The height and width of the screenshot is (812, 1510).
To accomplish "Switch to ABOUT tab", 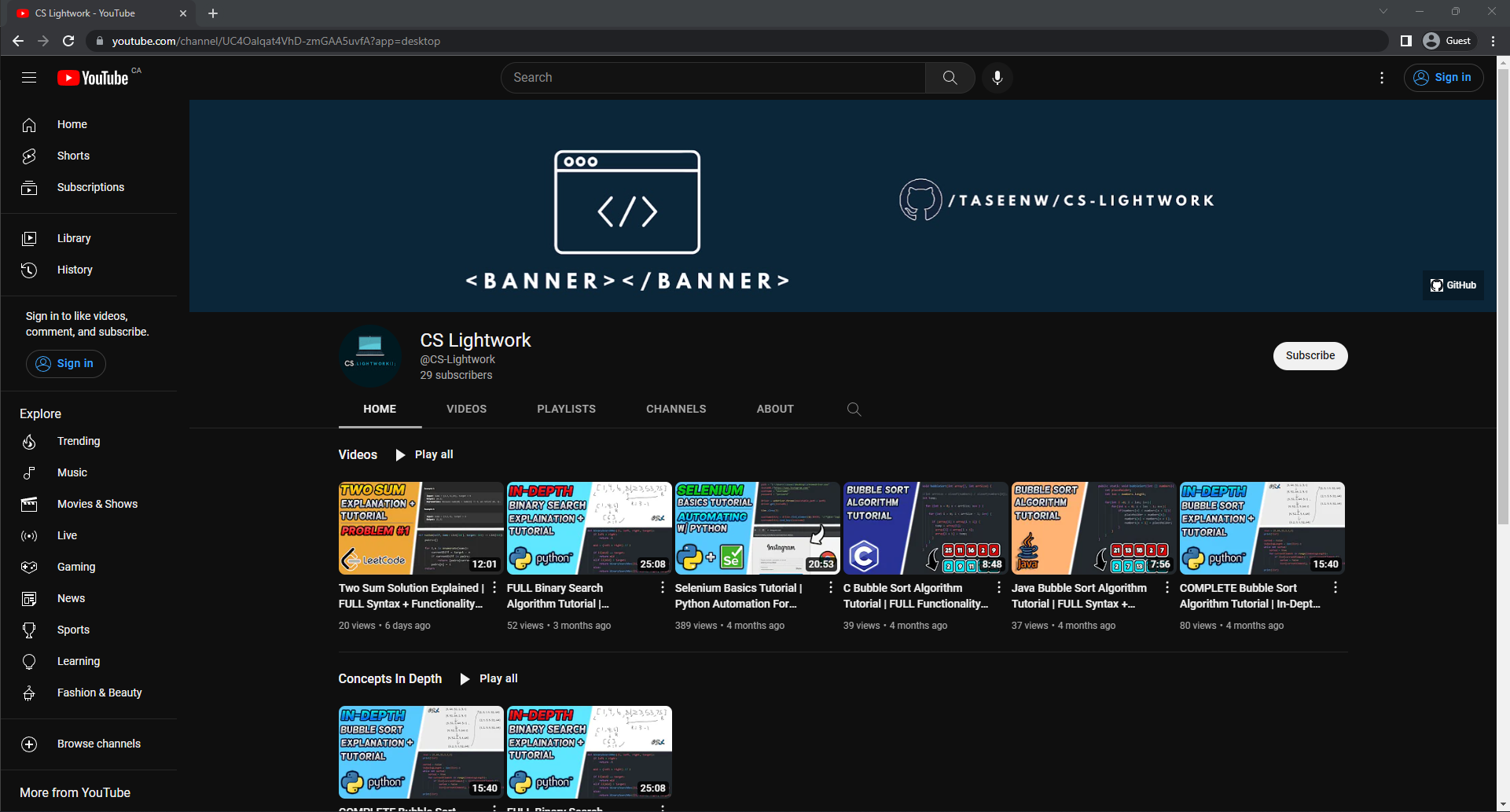I will 775,409.
